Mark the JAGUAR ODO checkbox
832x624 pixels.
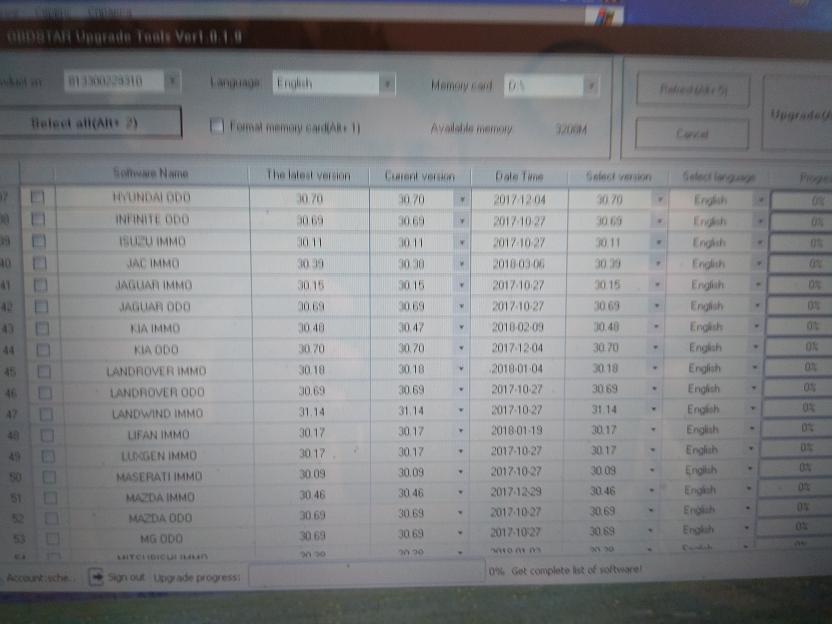pyautogui.click(x=41, y=307)
